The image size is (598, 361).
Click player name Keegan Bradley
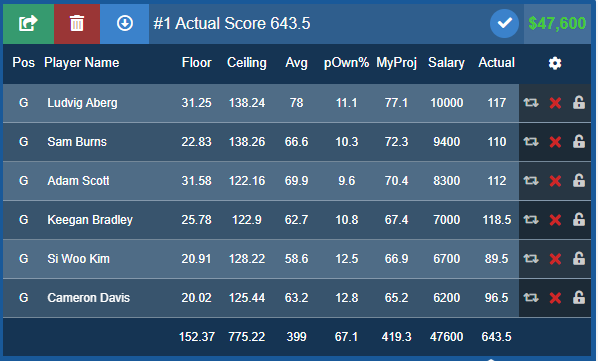[90, 220]
